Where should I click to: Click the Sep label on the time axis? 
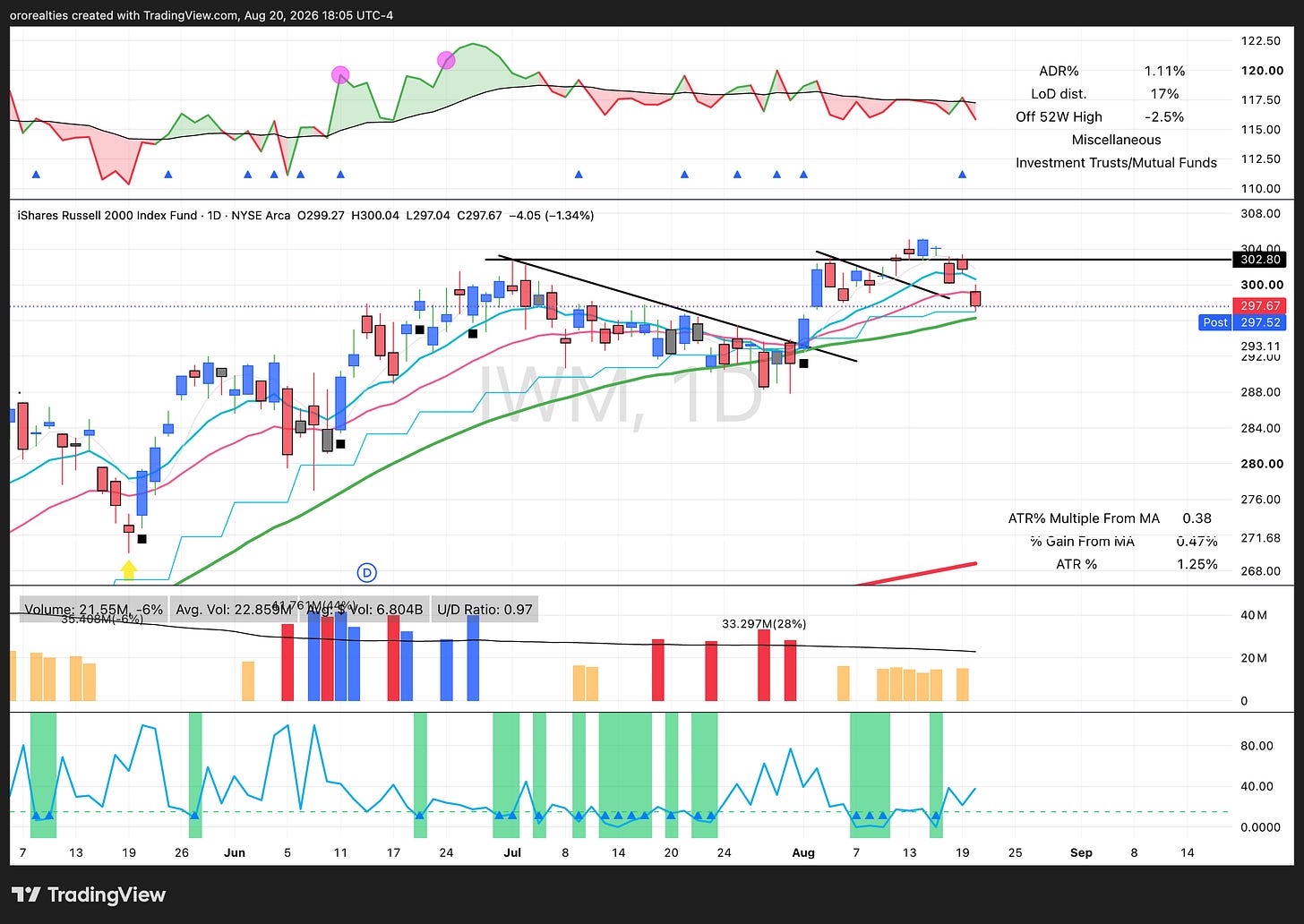pos(1081,852)
